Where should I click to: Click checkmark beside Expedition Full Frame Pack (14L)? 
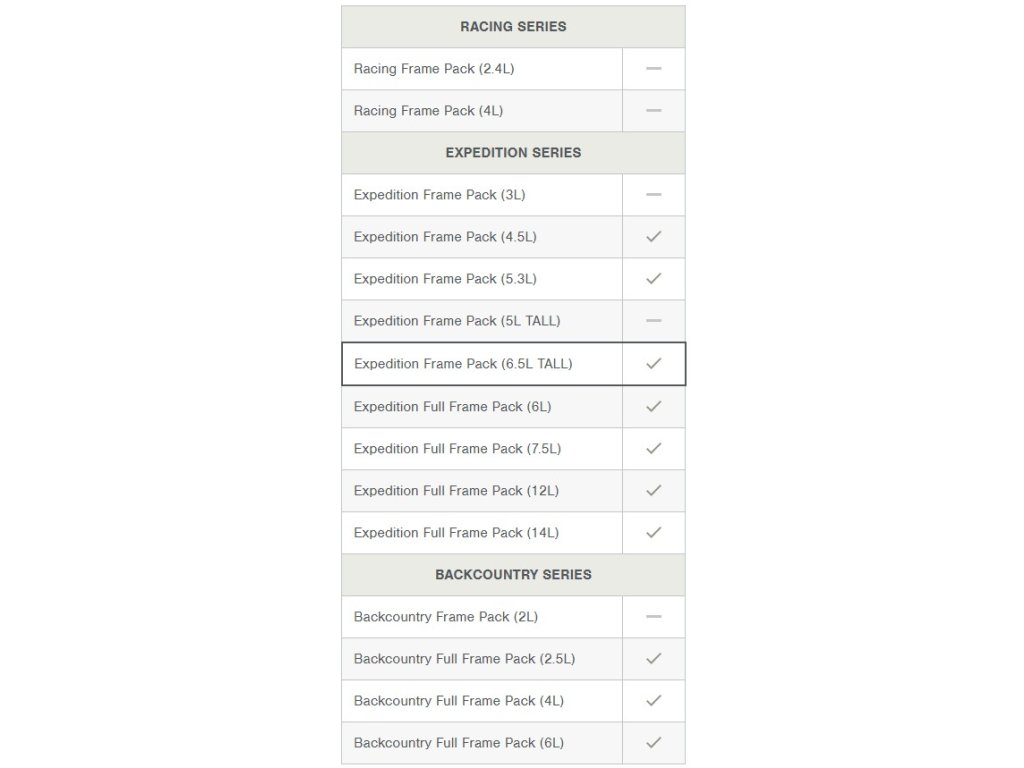654,533
